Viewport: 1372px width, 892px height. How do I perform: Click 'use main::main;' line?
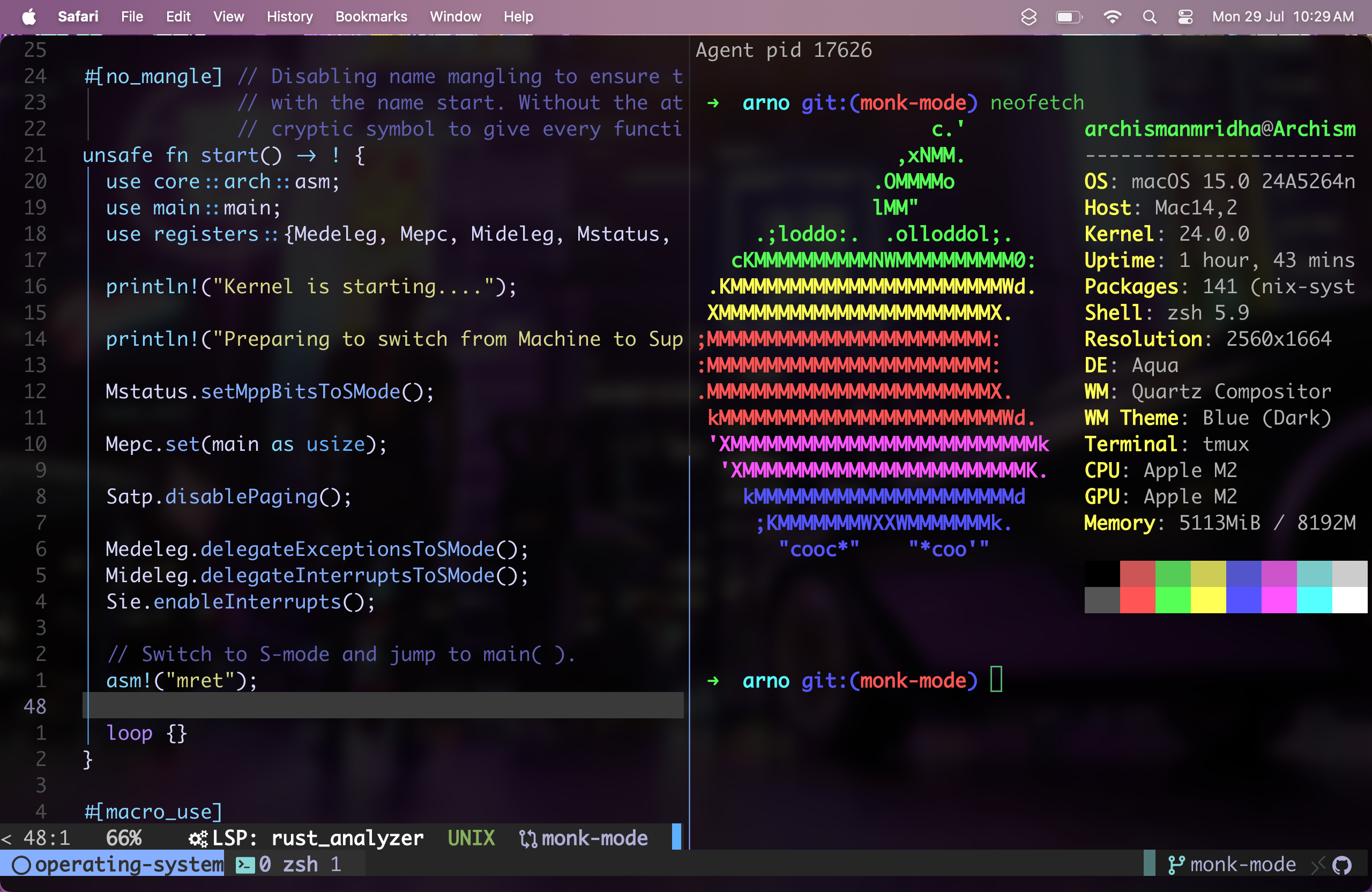tap(193, 207)
